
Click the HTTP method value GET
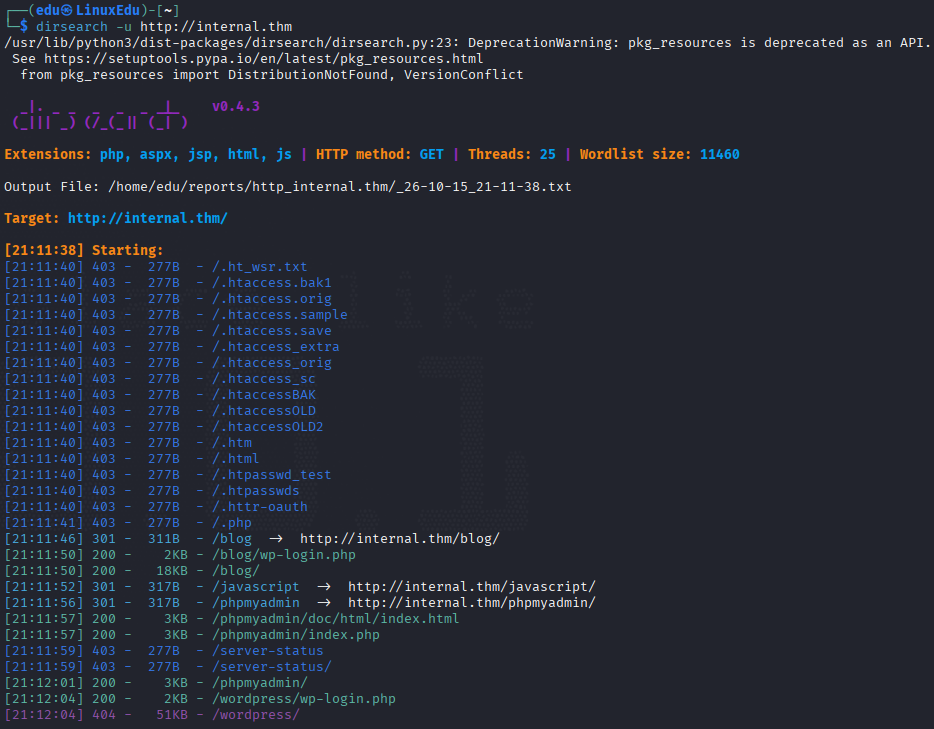(431, 155)
